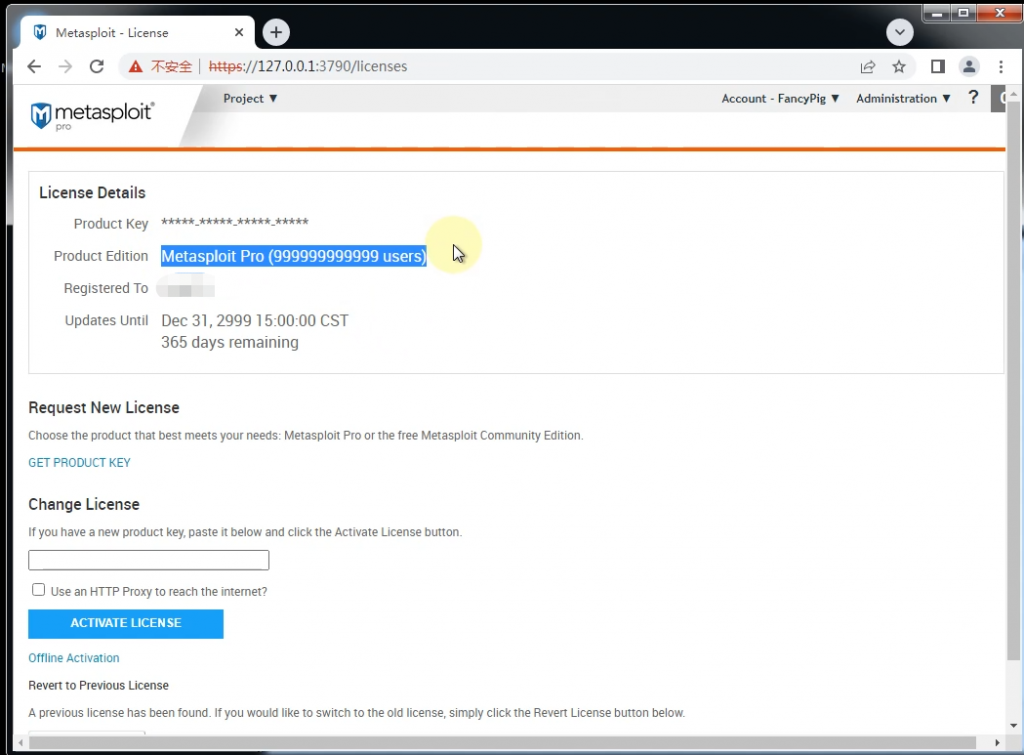The width and height of the screenshot is (1024, 755).
Task: Click the 'Revert to Previous License' text
Action: 99,685
